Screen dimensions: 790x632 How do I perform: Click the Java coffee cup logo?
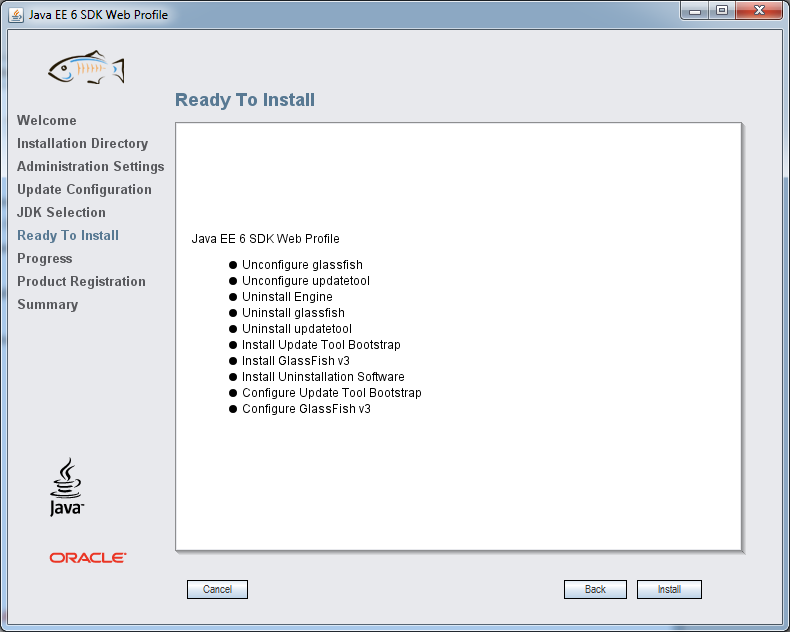click(x=67, y=487)
